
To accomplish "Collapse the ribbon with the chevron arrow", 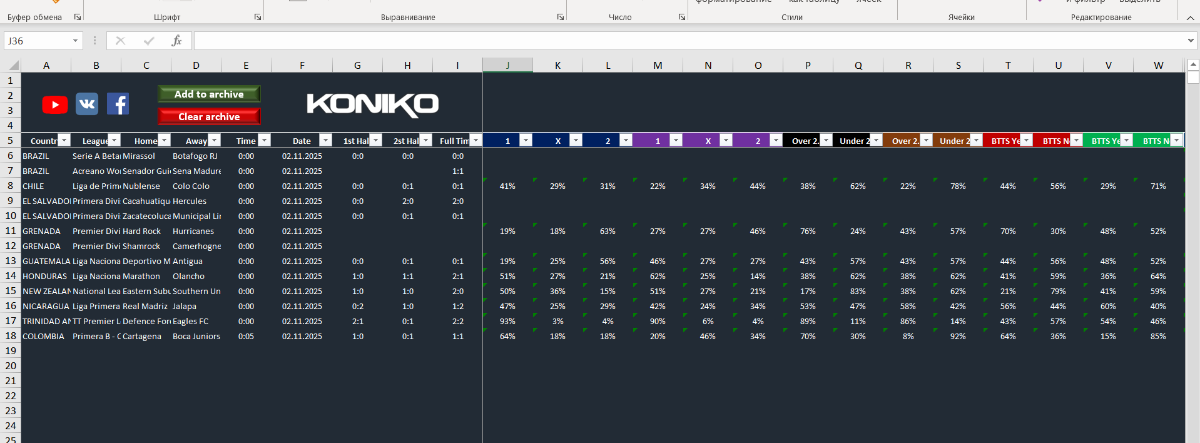I will click(x=1191, y=18).
